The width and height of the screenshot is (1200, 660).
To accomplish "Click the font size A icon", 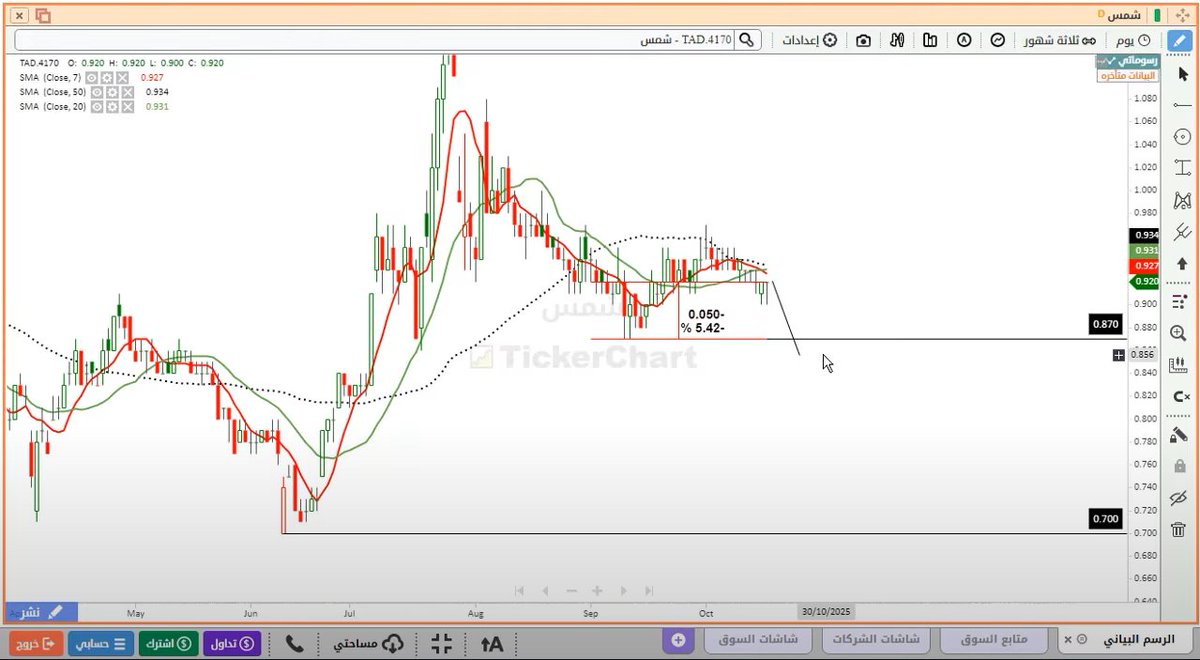I will tap(492, 643).
